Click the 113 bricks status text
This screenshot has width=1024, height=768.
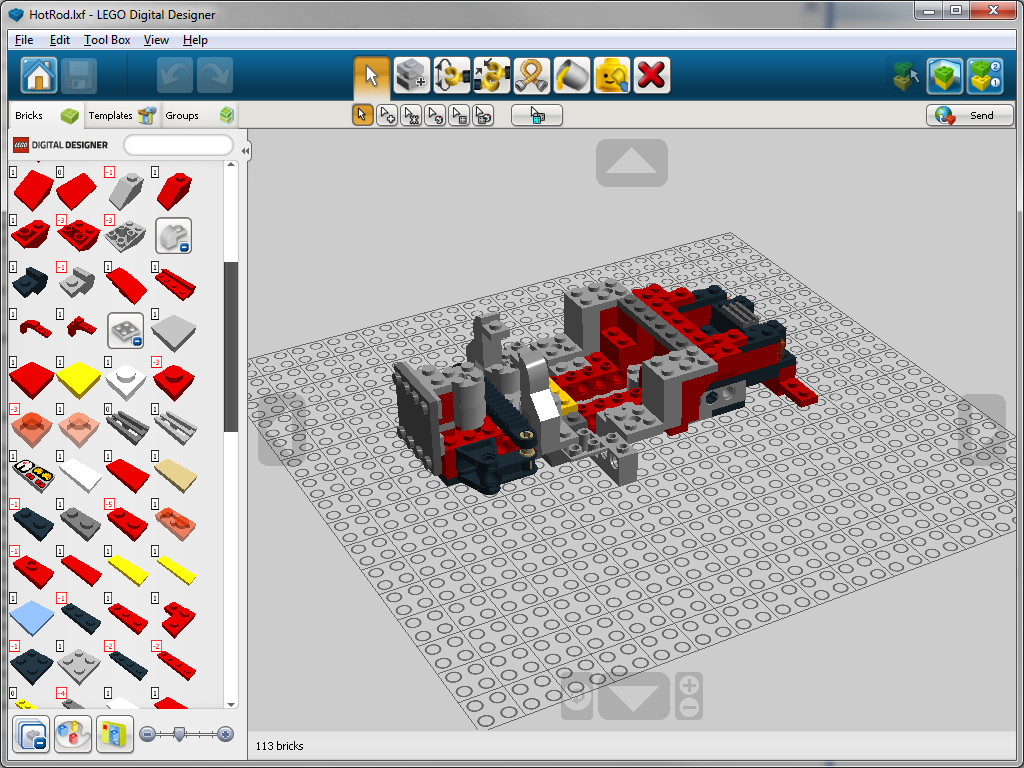click(280, 746)
